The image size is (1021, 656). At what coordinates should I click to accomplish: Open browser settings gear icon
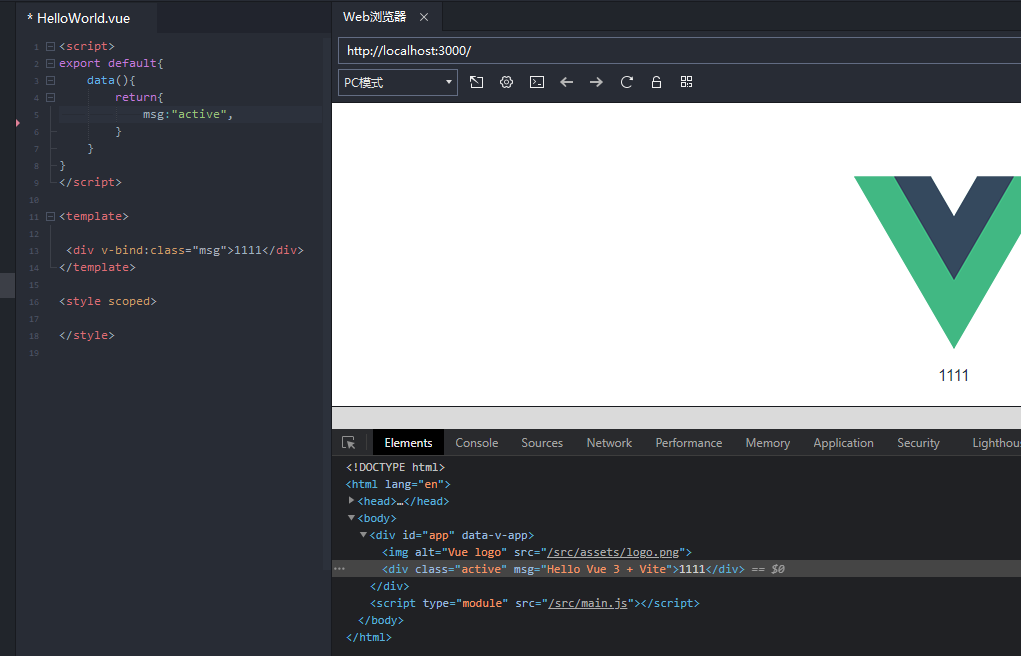click(507, 82)
